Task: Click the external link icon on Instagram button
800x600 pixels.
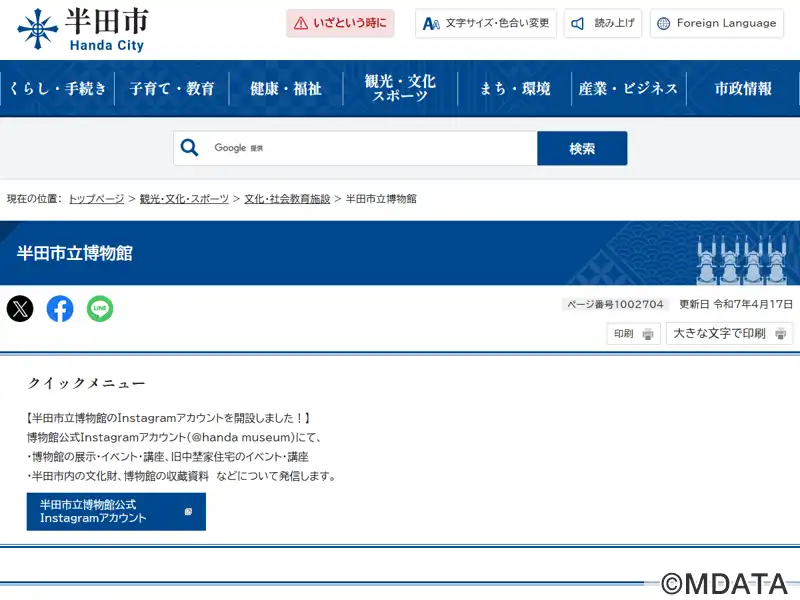Action: pos(188,511)
